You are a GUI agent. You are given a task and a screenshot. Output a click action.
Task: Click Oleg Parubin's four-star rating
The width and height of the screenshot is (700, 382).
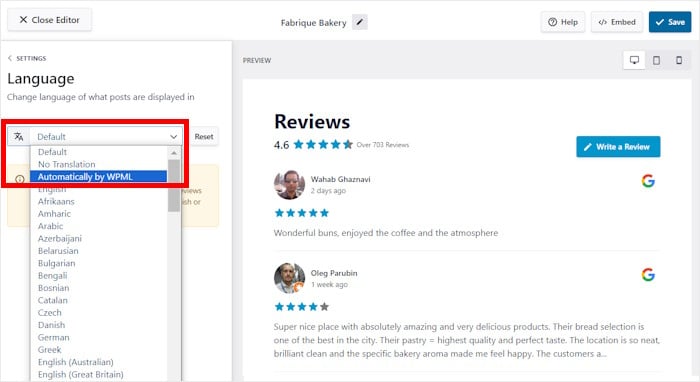(302, 307)
